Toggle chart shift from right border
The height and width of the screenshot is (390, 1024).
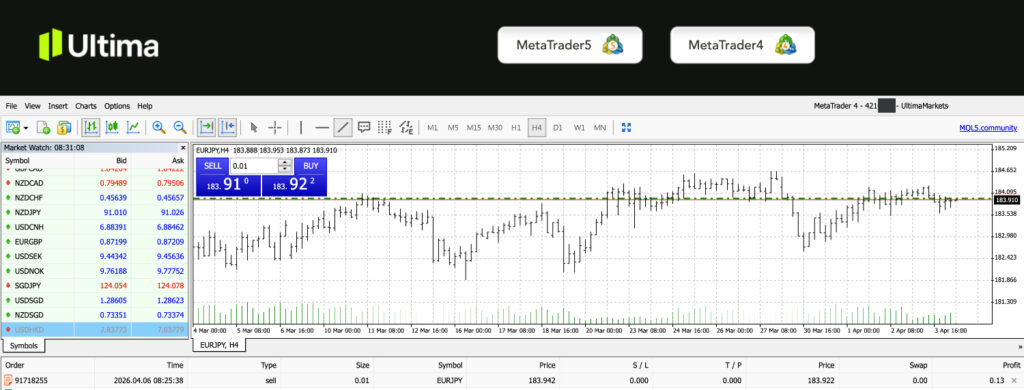click(228, 127)
